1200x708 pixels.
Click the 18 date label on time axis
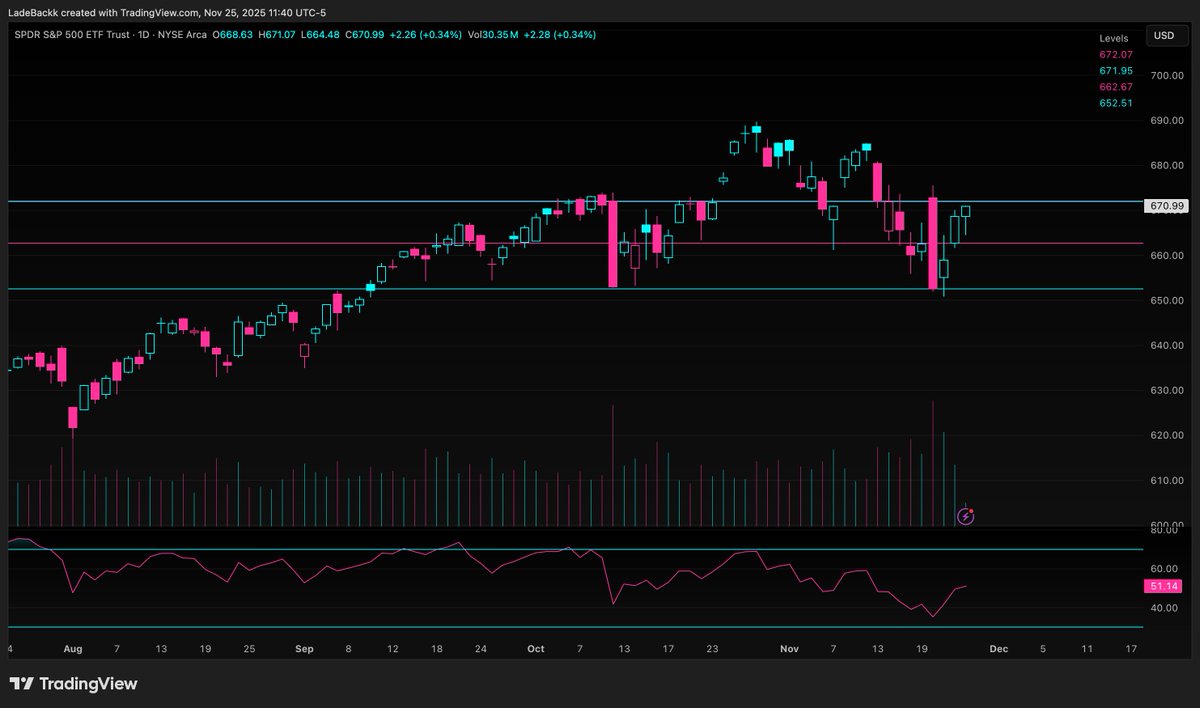point(437,649)
